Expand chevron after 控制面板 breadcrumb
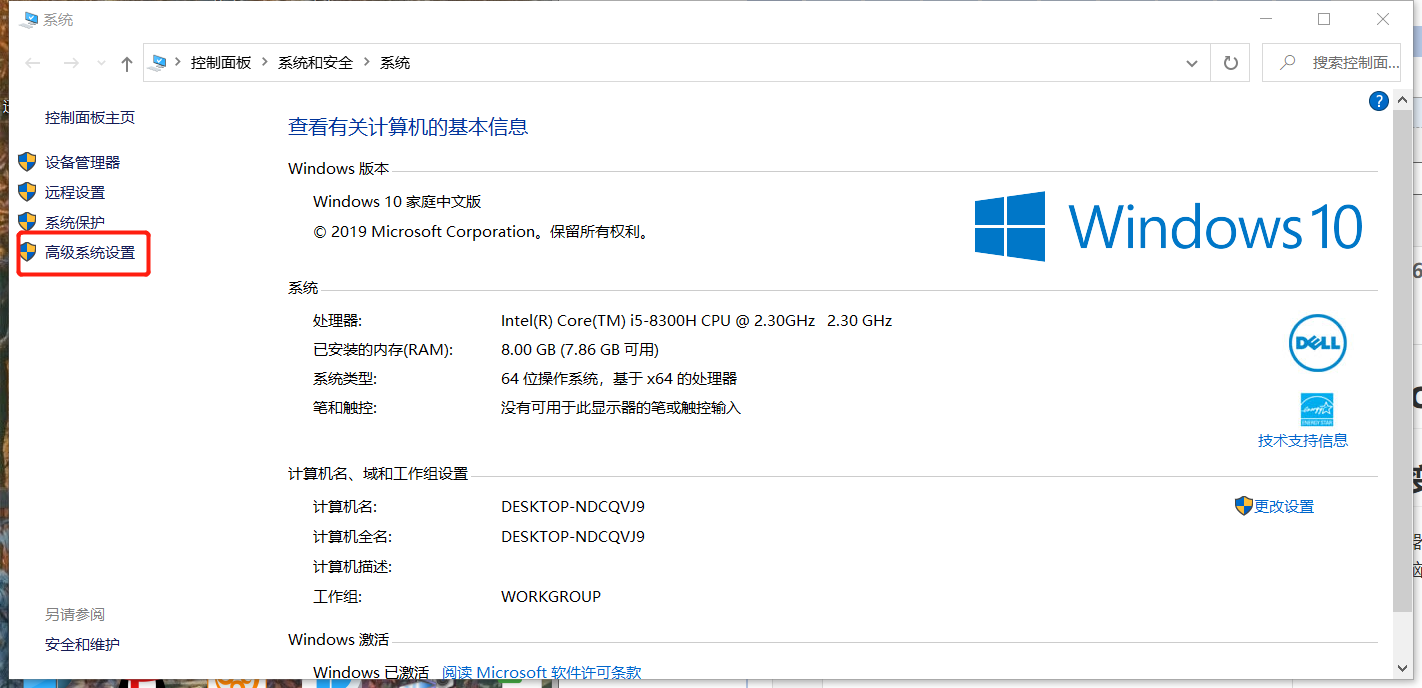Image resolution: width=1422 pixels, height=688 pixels. [265, 63]
